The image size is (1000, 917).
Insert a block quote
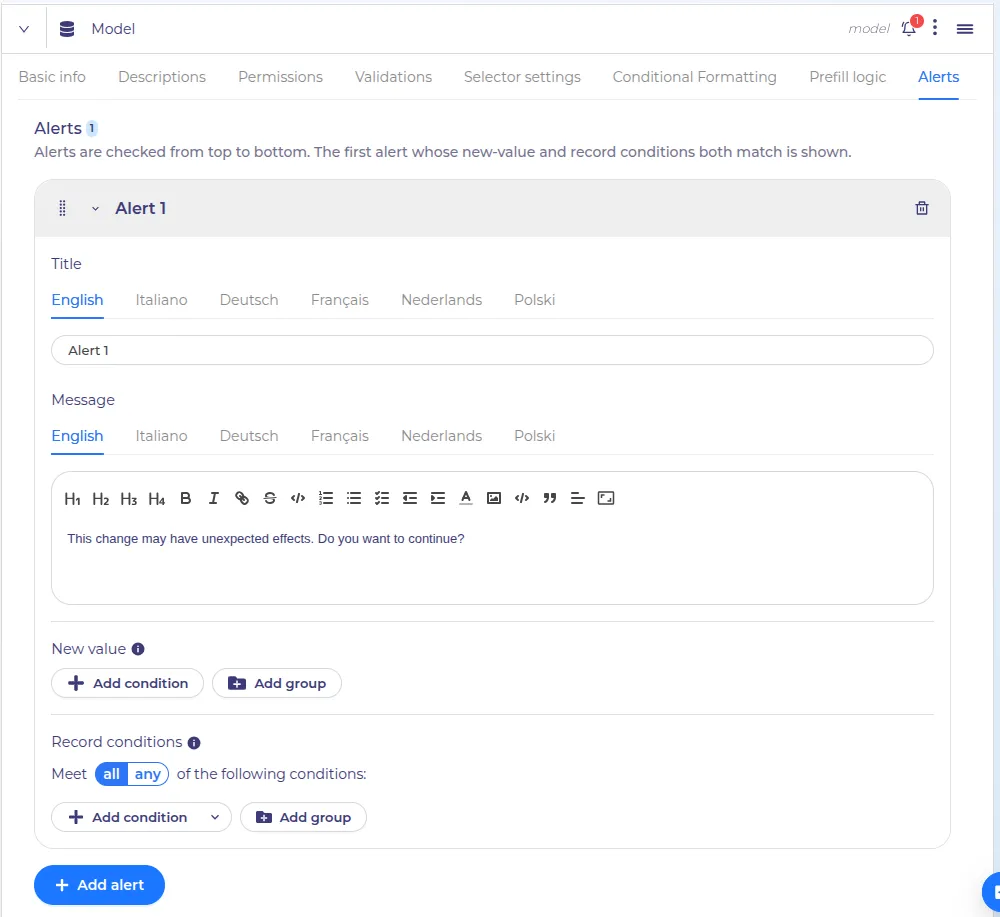[550, 499]
